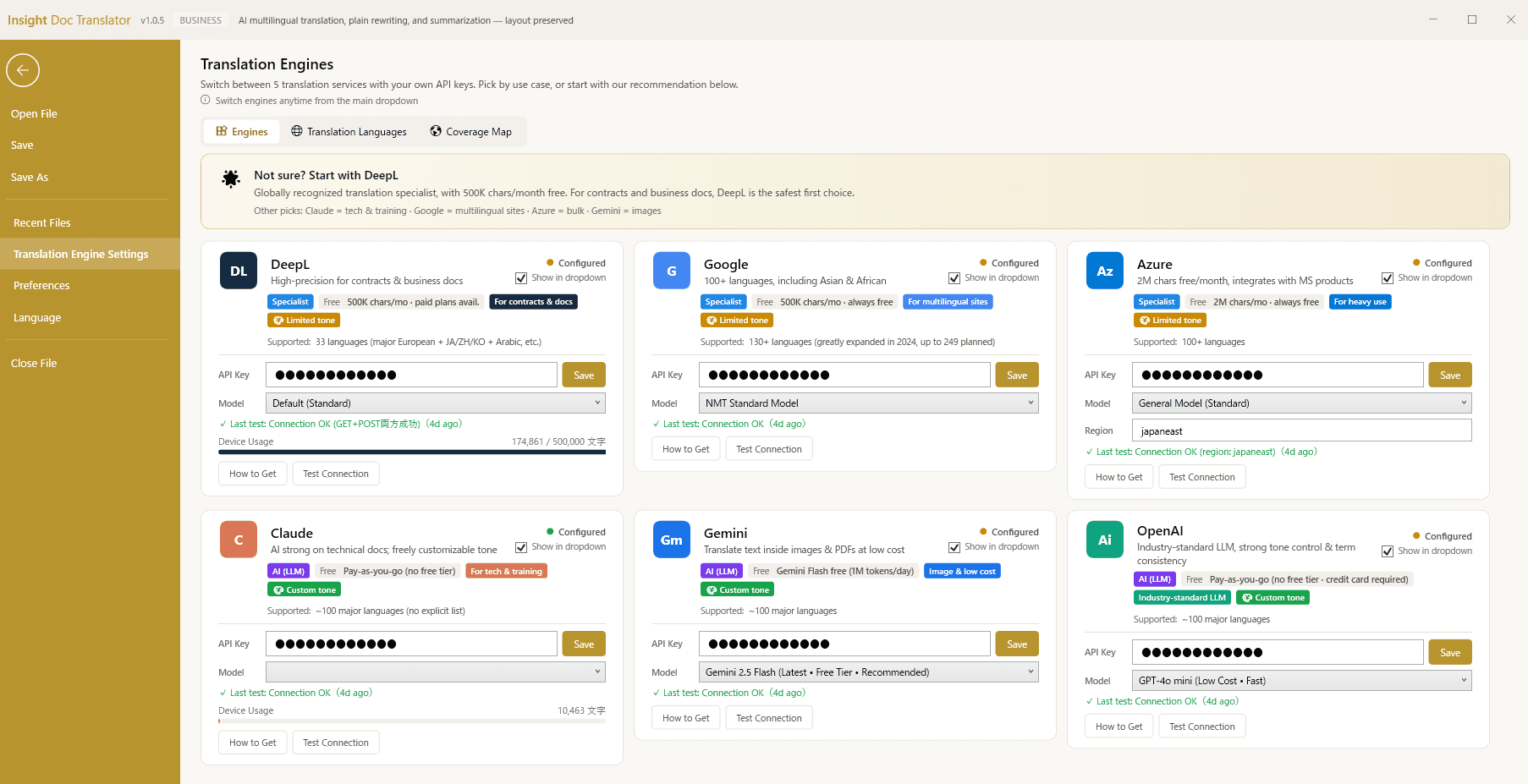Open Google NMT Standard Model dropdown

[869, 403]
